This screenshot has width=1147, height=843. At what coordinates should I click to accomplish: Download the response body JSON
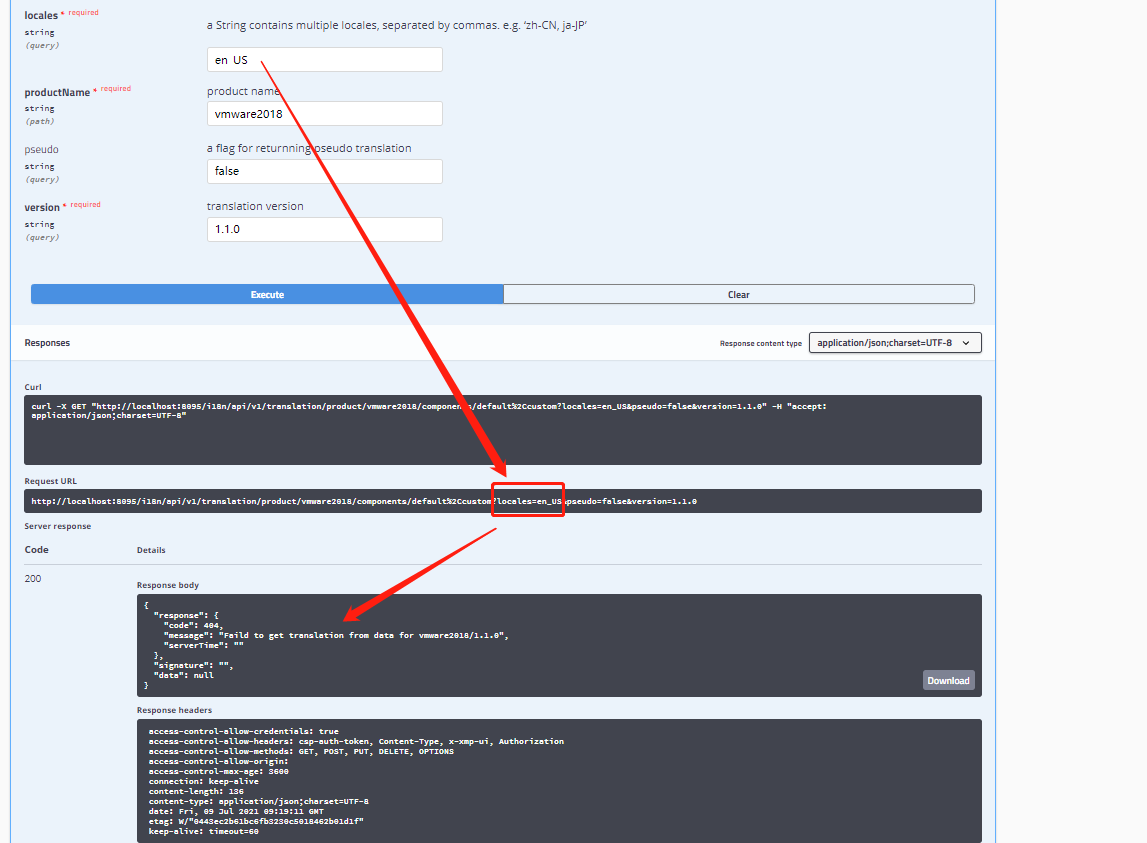point(947,679)
